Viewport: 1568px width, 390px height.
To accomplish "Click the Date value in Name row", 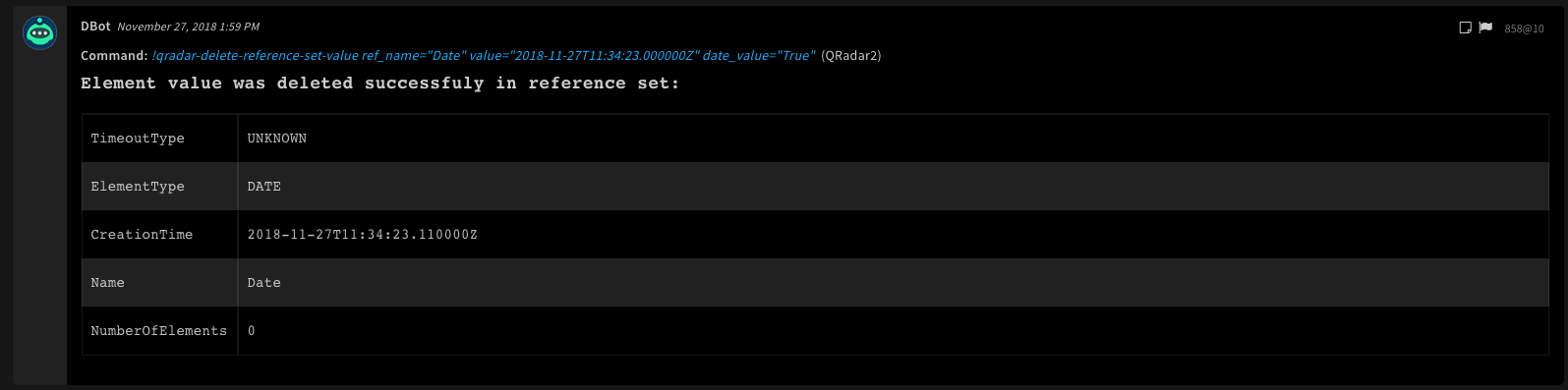I will coord(264,283).
